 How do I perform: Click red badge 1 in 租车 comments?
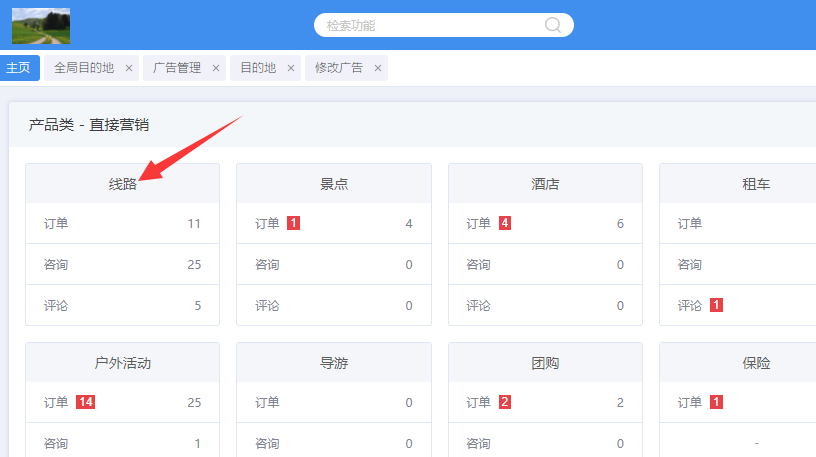[x=716, y=305]
